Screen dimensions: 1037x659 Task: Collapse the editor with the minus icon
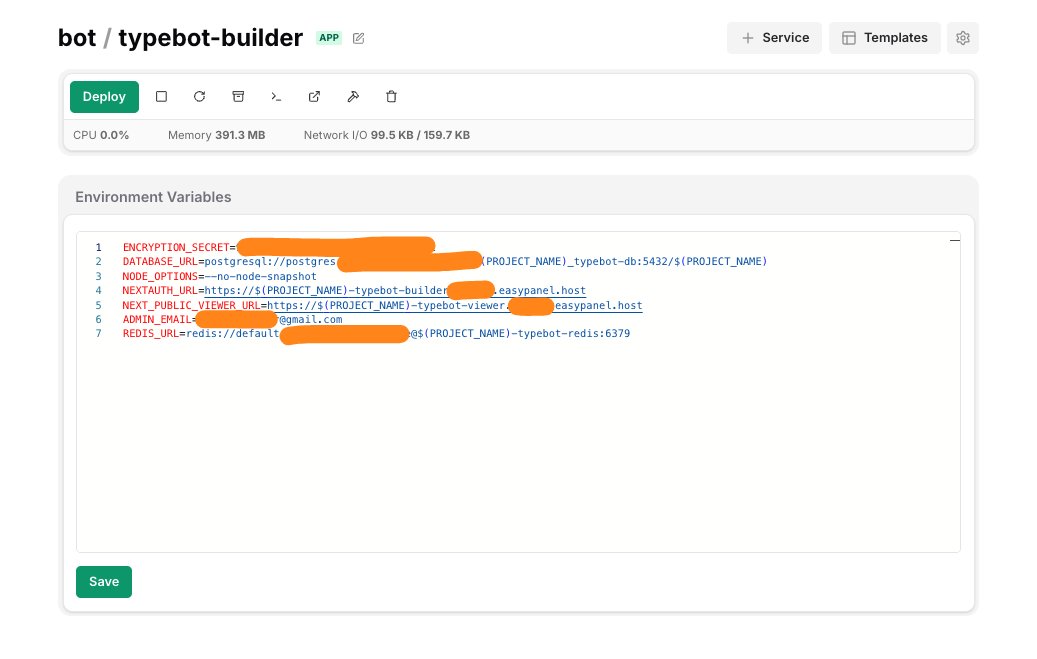(x=954, y=241)
